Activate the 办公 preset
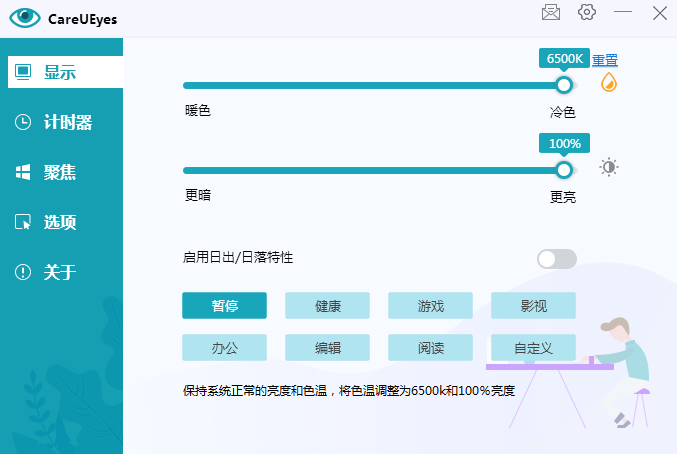The width and height of the screenshot is (677, 454). click(225, 347)
